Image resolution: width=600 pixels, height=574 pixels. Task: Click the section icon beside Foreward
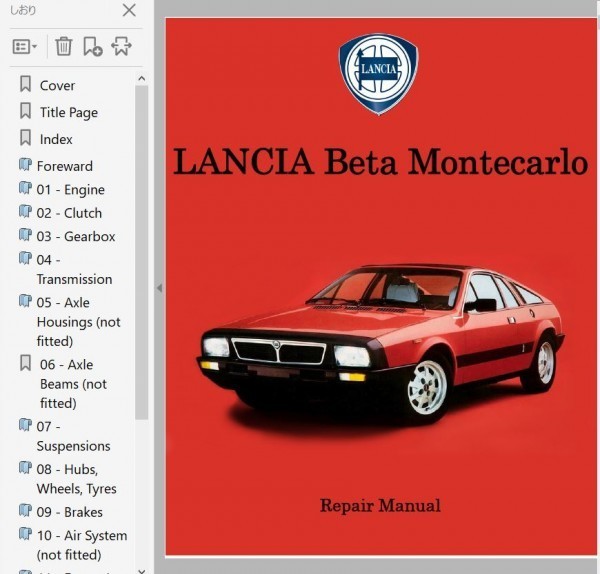click(25, 165)
